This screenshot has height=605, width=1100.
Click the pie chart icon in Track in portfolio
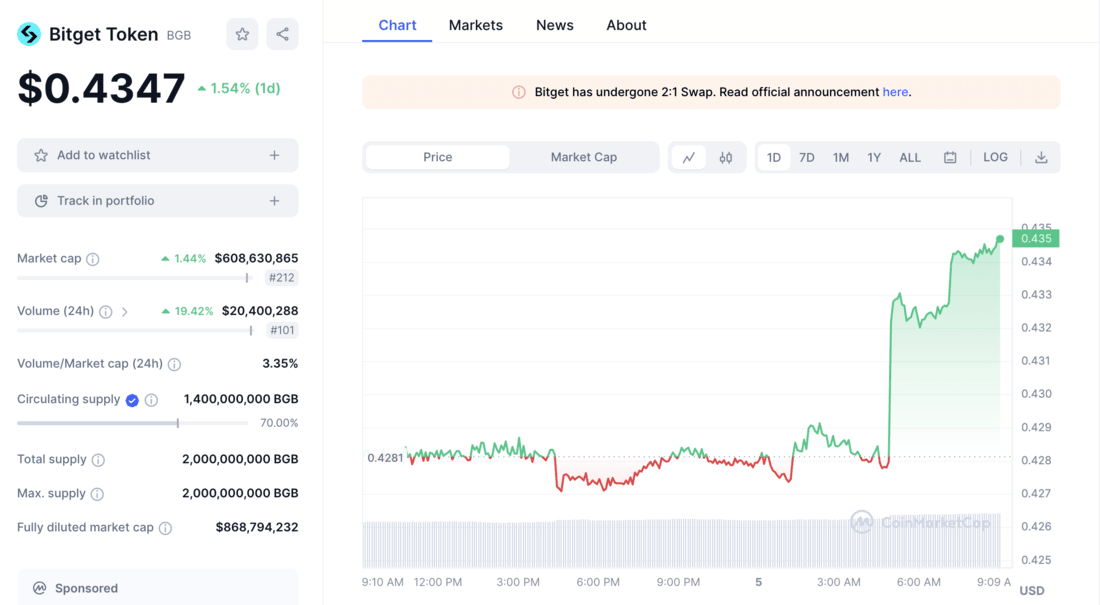(x=41, y=201)
